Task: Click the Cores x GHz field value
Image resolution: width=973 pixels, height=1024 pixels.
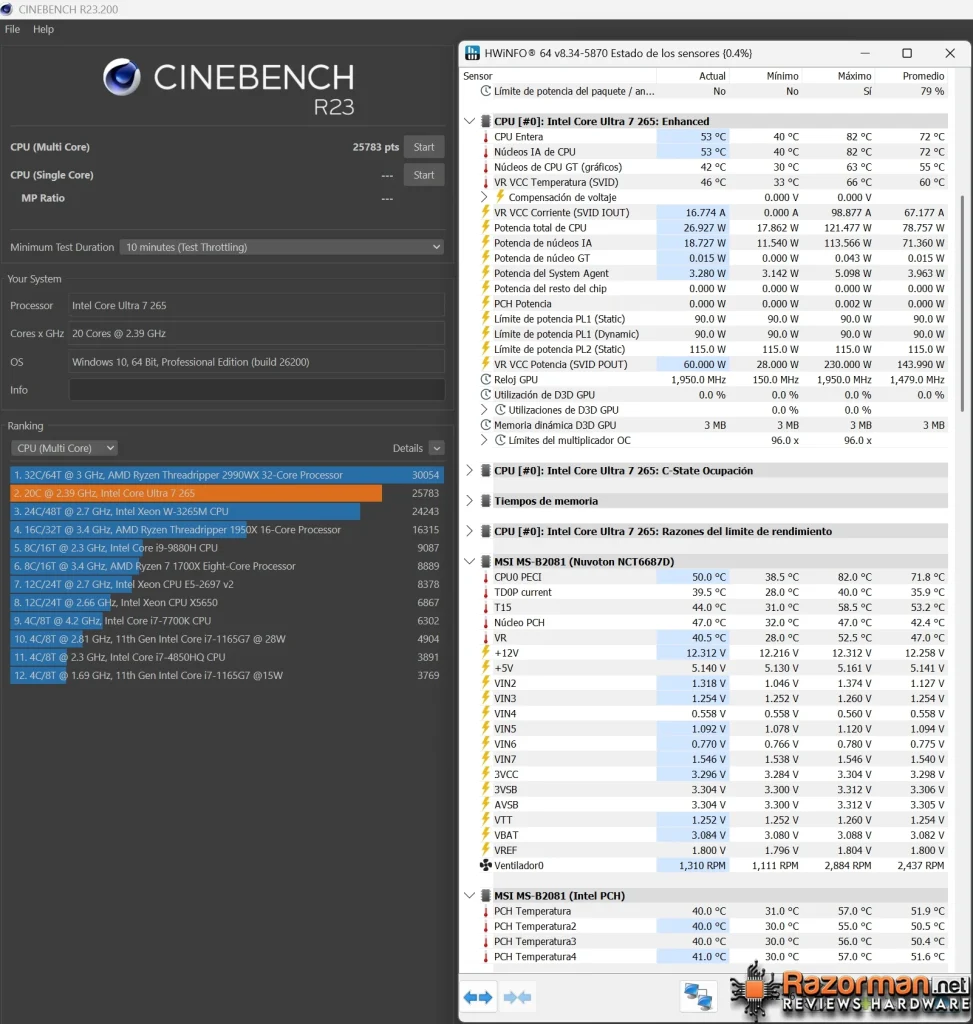Action: click(257, 333)
